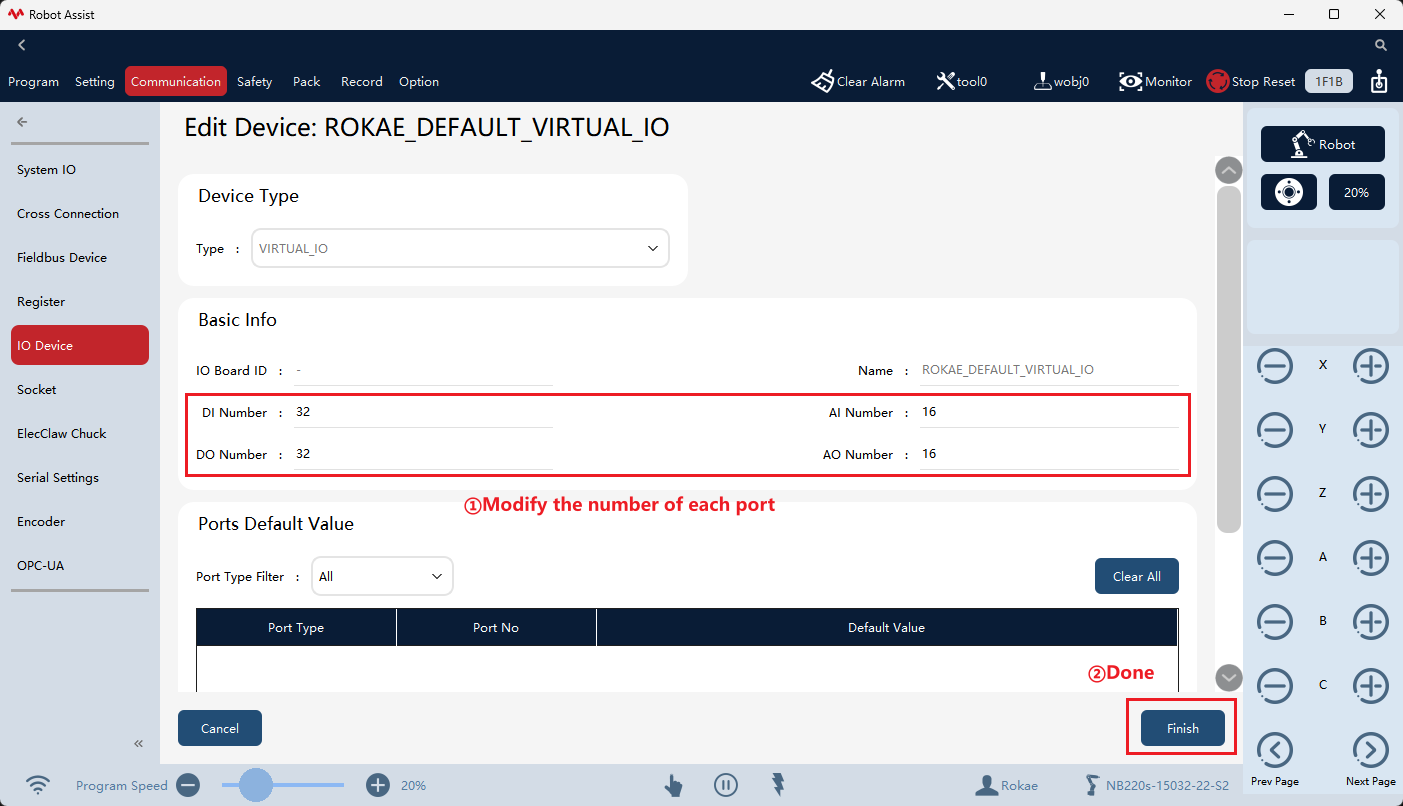The image size is (1403, 806).
Task: Click the AO Number input field
Action: tap(1049, 454)
